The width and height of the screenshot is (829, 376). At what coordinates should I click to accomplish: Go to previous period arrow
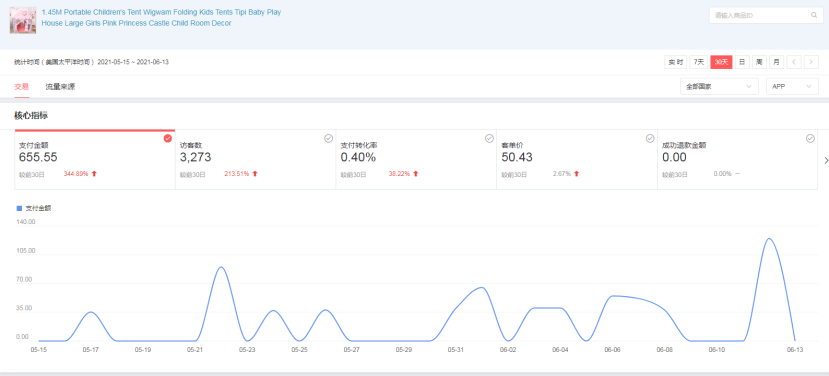[794, 62]
